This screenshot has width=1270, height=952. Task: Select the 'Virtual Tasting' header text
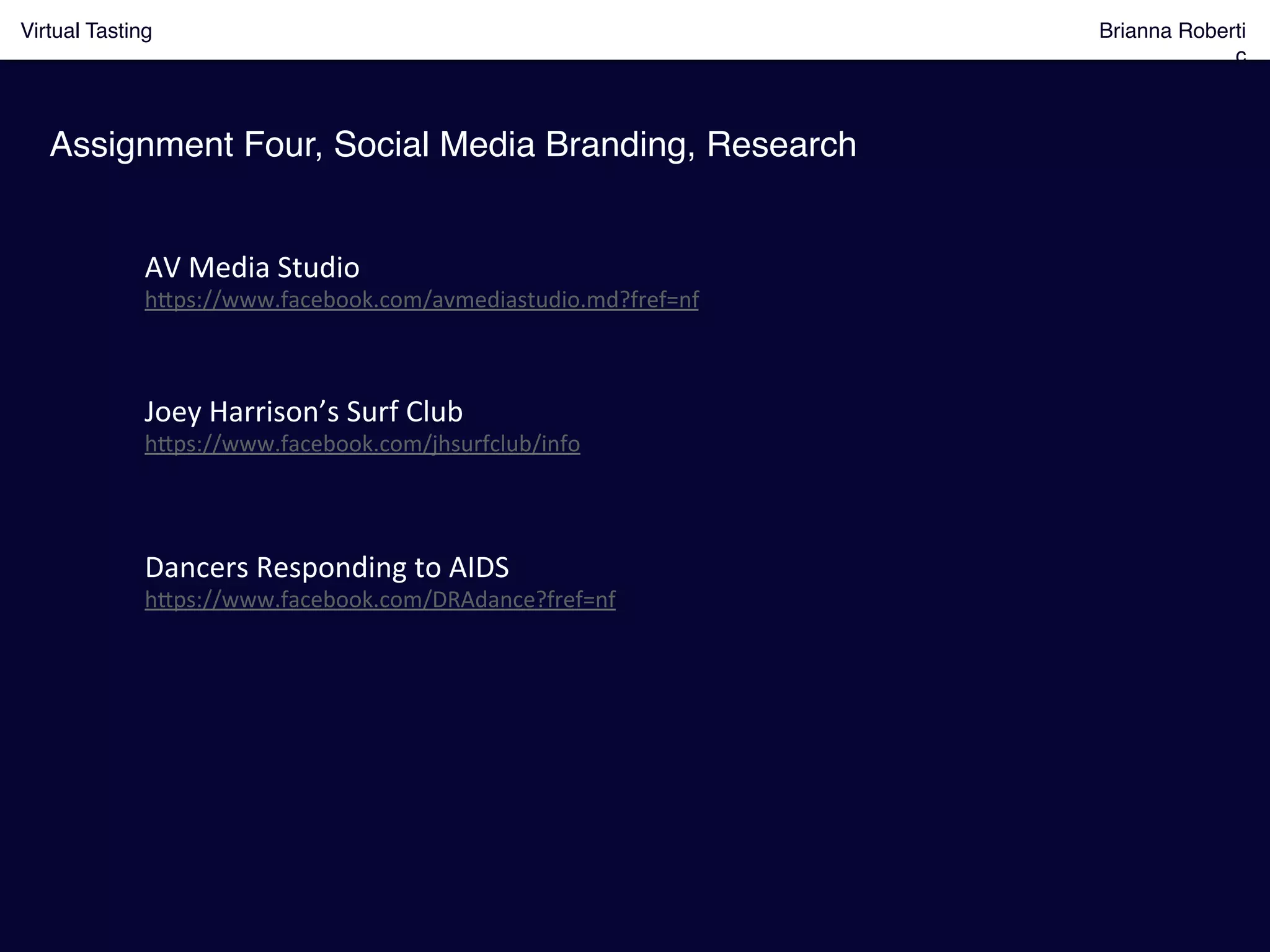coord(86,31)
